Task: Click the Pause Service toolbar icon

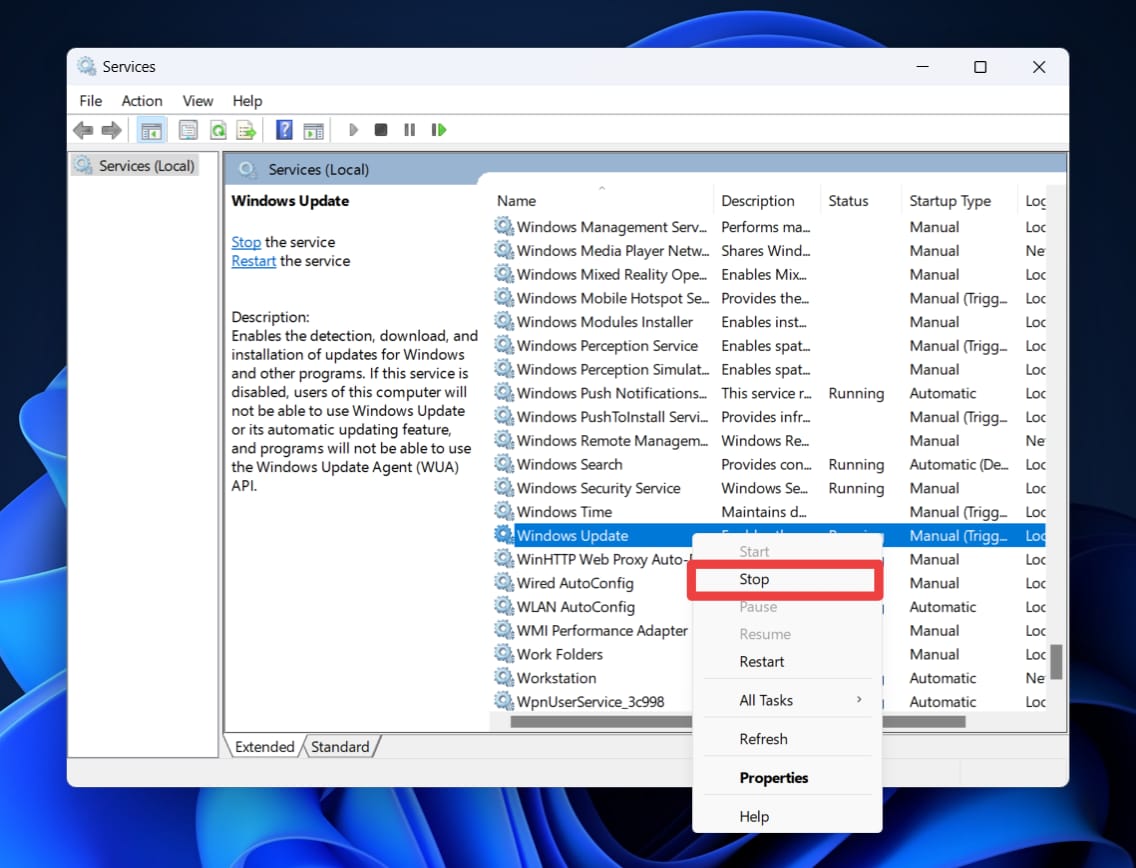Action: 409,130
